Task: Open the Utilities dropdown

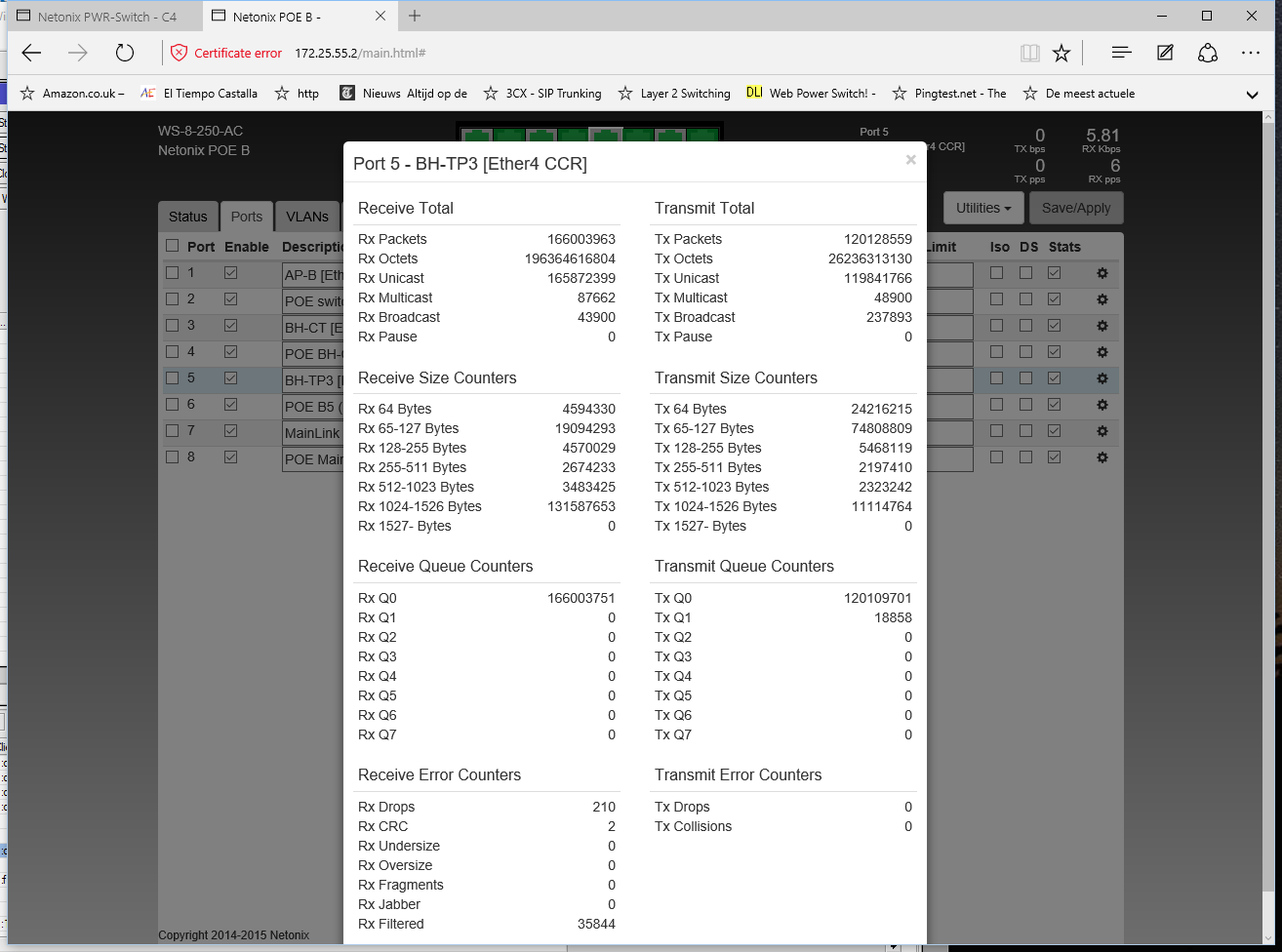Action: (x=982, y=208)
